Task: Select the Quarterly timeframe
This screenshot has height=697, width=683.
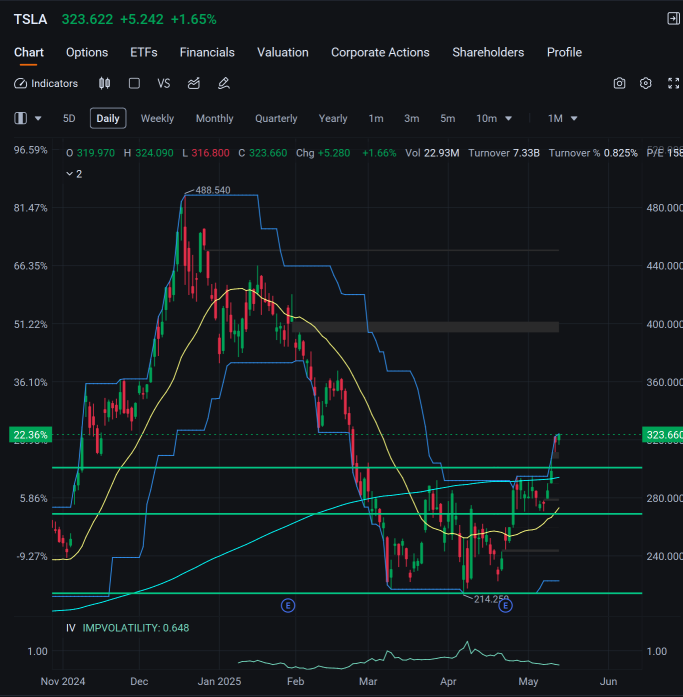Action: tap(276, 118)
